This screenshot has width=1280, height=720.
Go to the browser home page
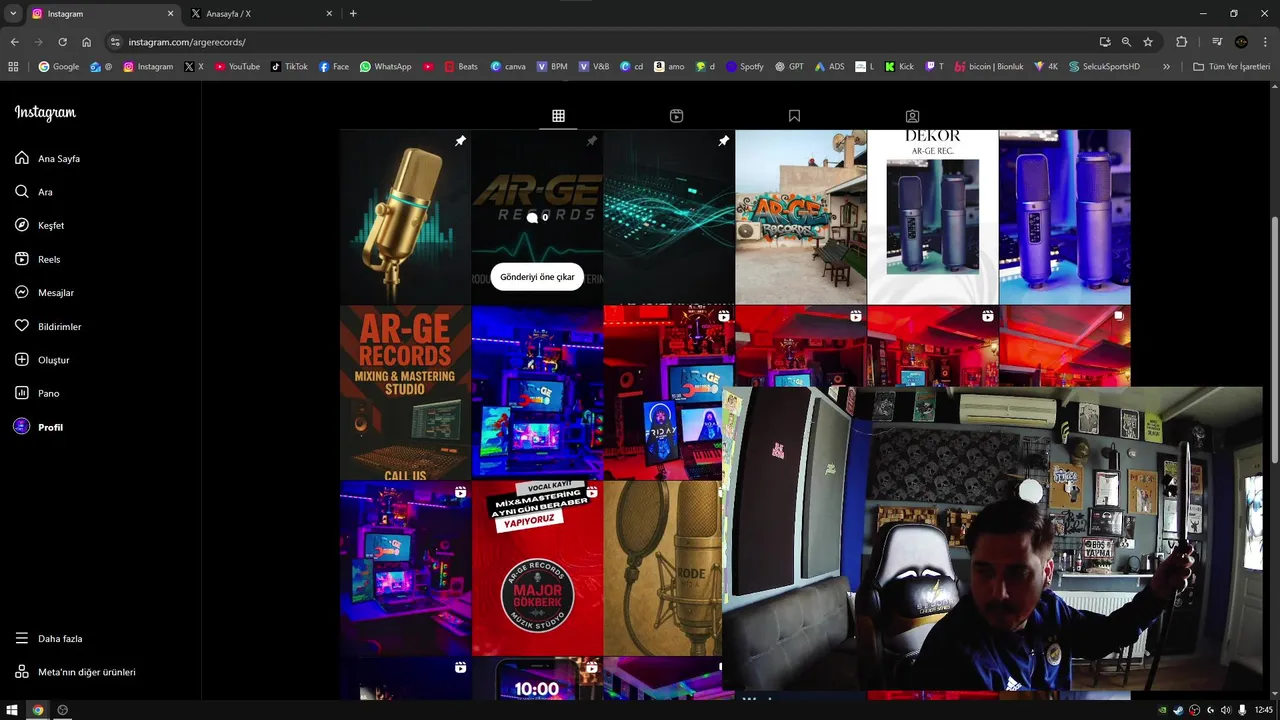point(87,42)
